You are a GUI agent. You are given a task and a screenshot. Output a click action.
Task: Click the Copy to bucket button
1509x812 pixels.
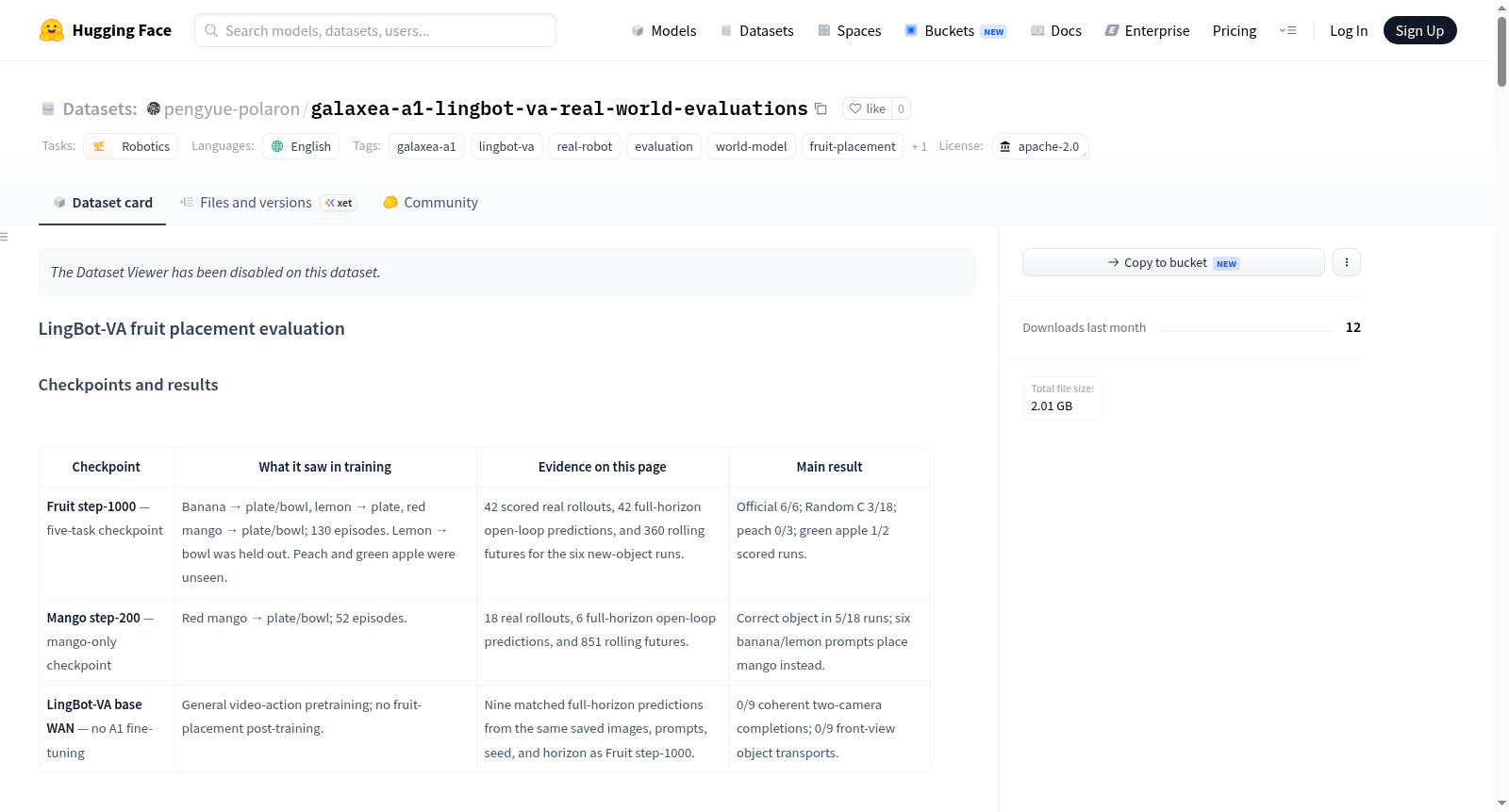1173,262
